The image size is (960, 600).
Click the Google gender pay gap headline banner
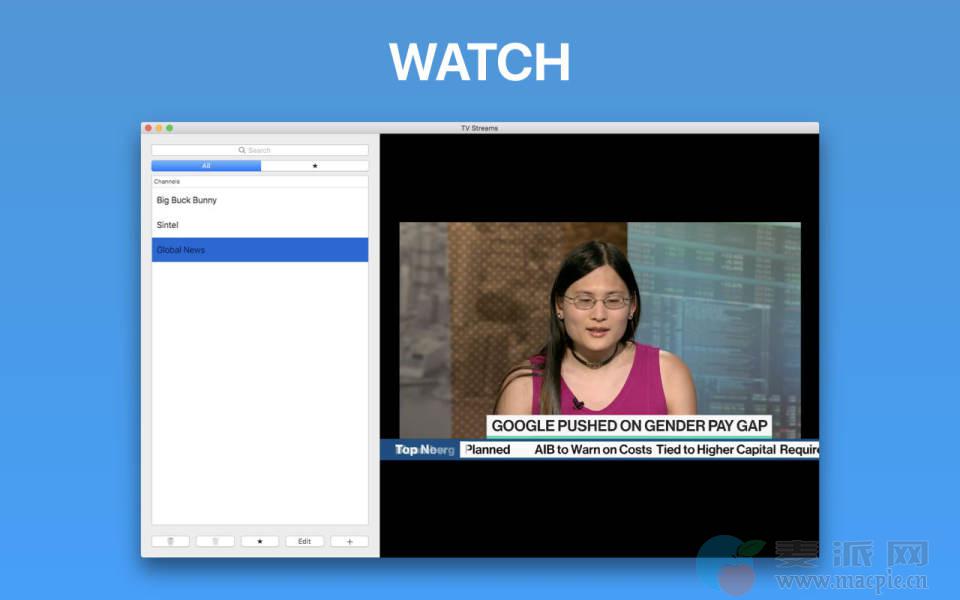click(629, 426)
